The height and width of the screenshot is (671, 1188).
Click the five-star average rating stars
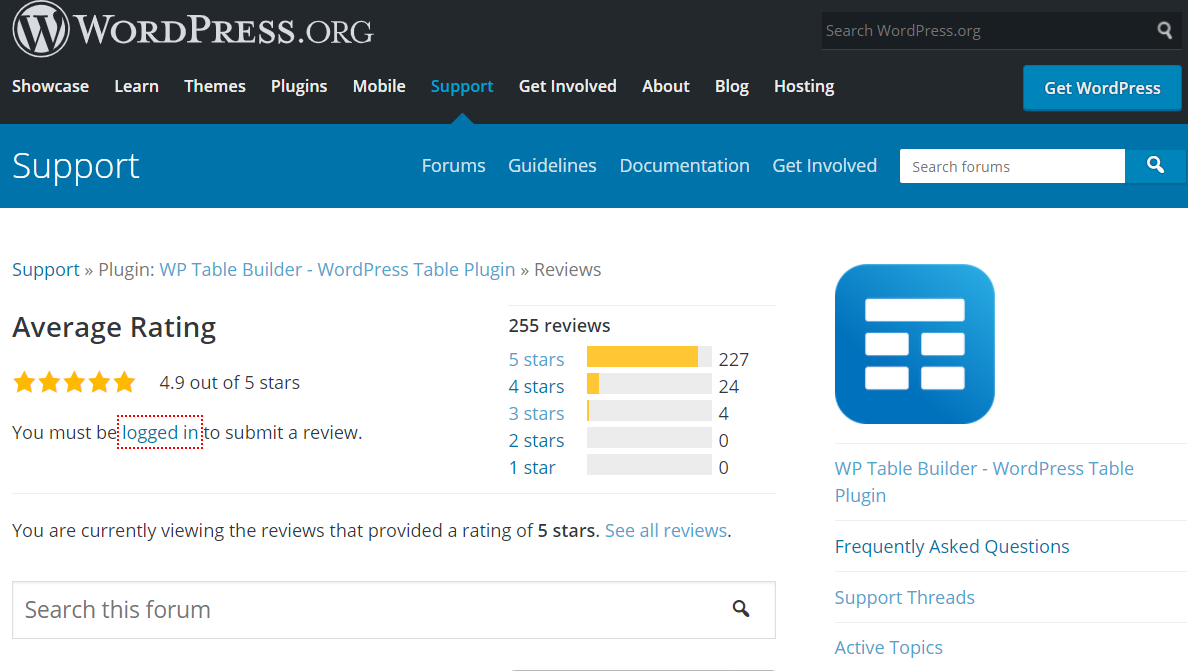click(74, 382)
